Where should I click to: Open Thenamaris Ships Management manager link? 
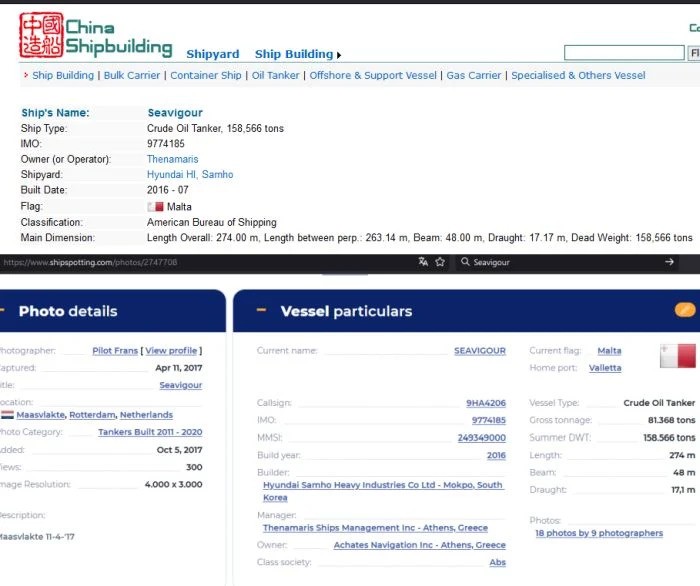[375, 528]
